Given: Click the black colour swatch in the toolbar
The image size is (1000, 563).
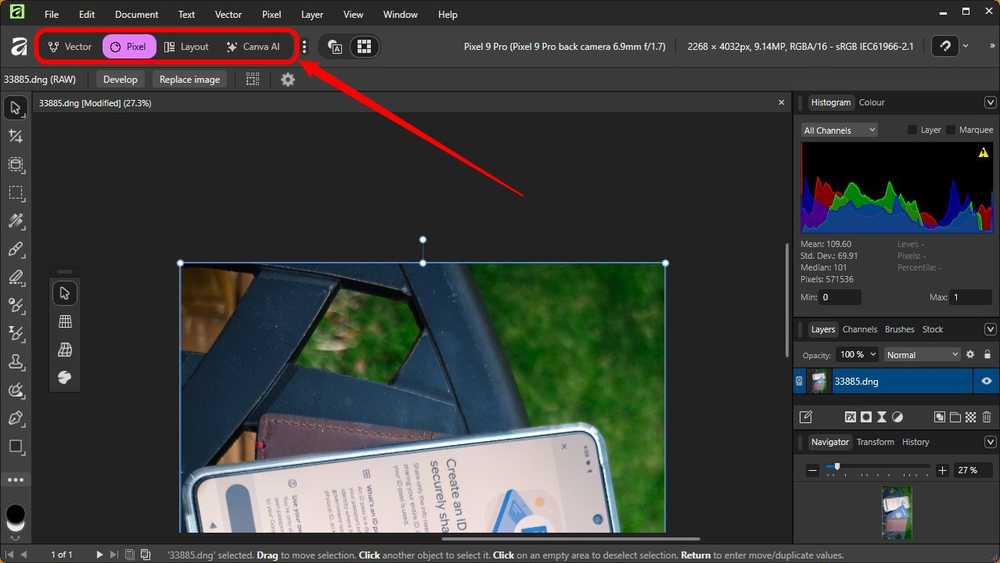Looking at the screenshot, I should [x=15, y=515].
